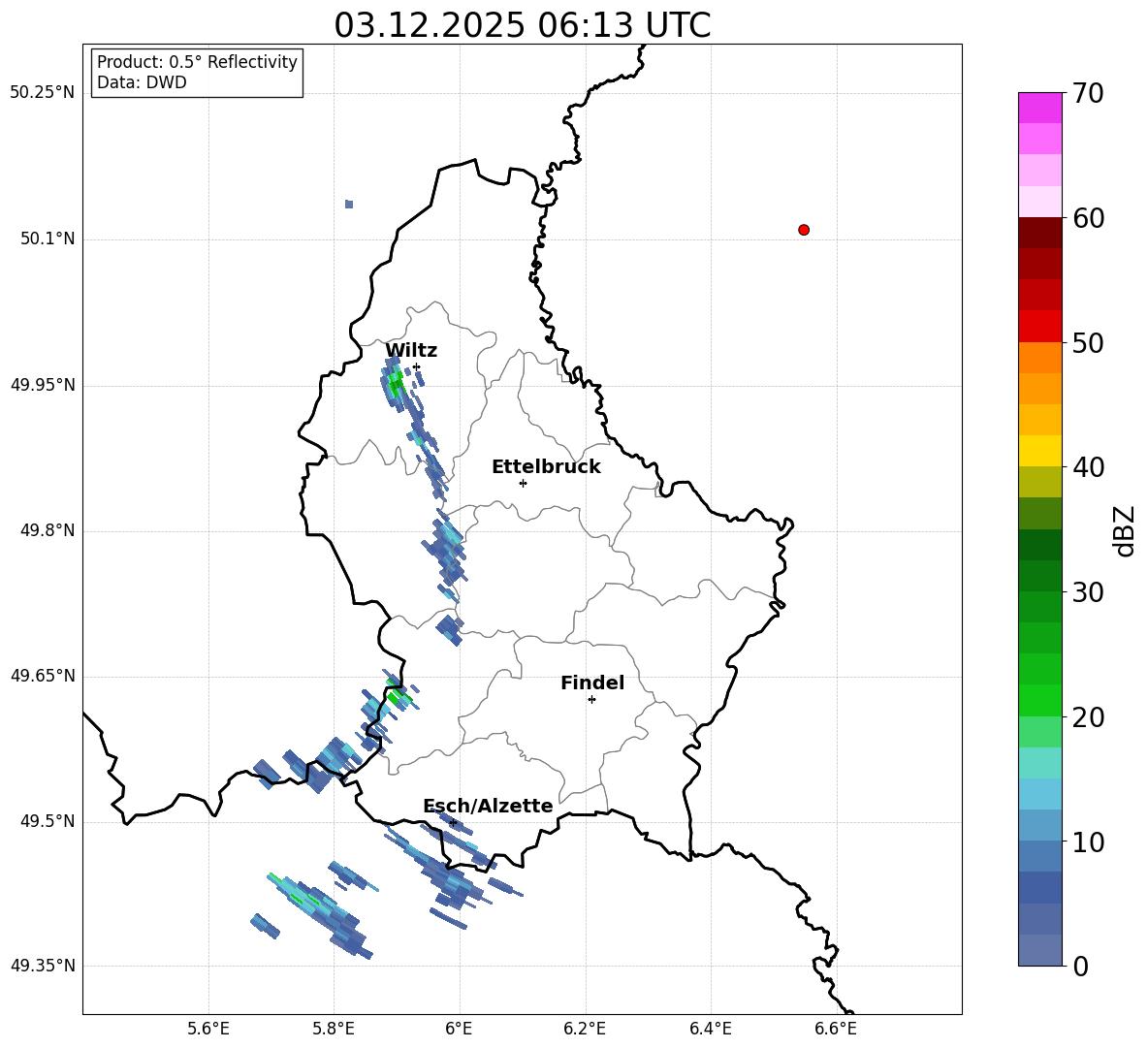
Task: Click the '49.8°N' latitude label
Action: point(48,530)
